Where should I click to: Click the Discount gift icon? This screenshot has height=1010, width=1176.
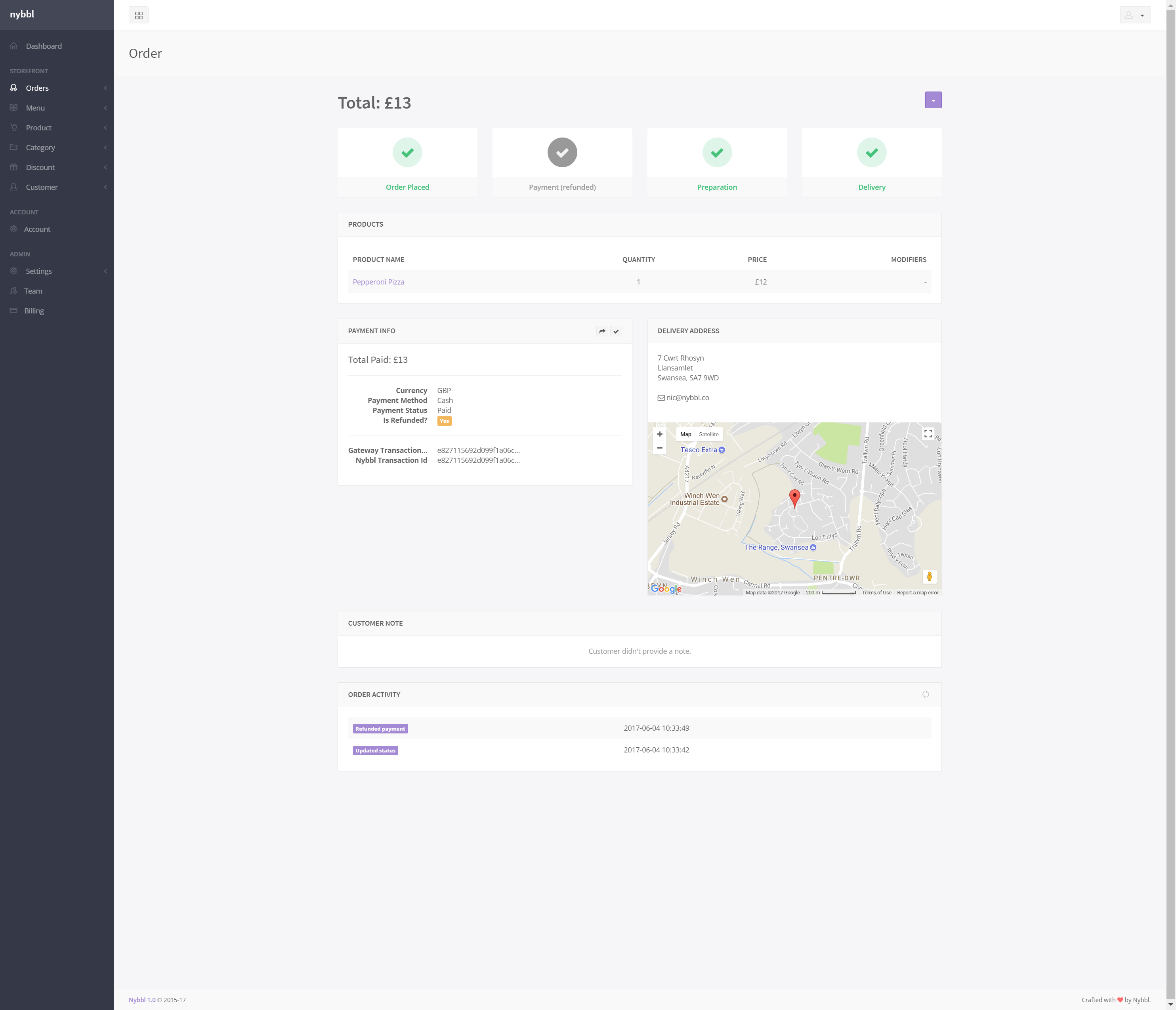point(13,168)
